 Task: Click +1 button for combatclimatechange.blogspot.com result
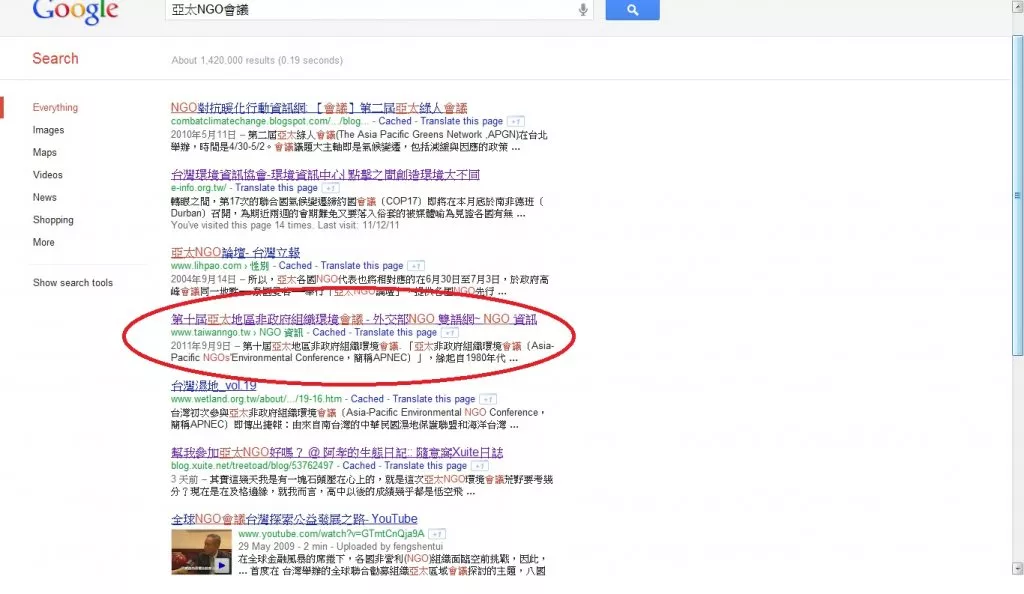pos(516,121)
